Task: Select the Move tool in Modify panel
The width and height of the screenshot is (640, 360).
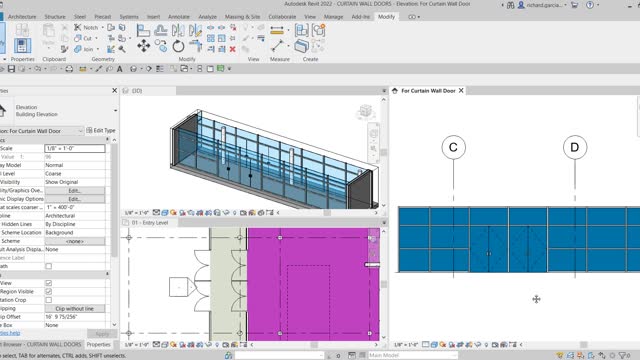Action: (x=143, y=46)
